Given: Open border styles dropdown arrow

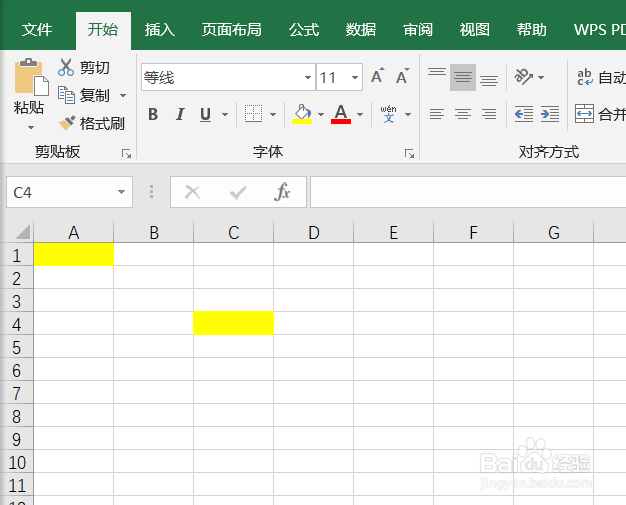Looking at the screenshot, I should (273, 115).
